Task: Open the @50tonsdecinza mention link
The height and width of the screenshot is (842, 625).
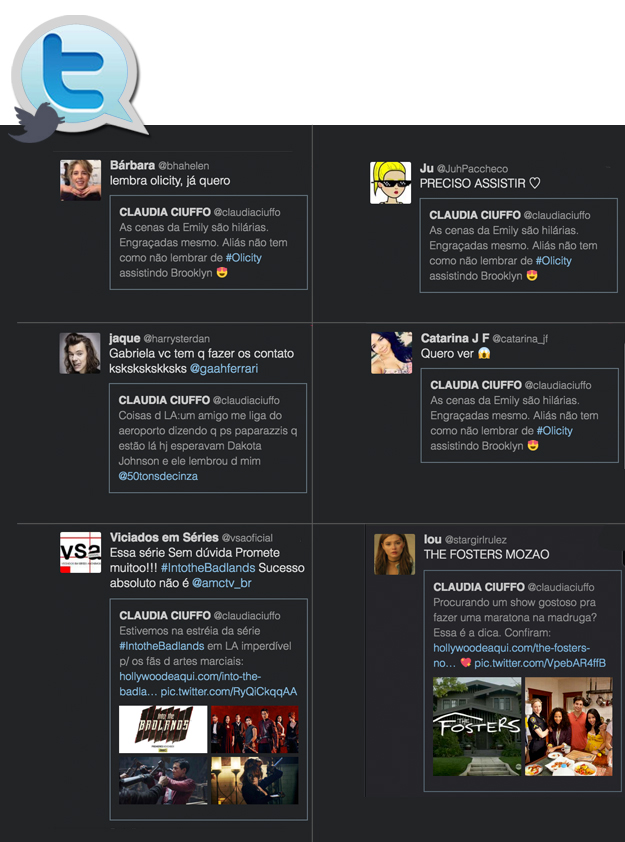Action: [x=159, y=476]
